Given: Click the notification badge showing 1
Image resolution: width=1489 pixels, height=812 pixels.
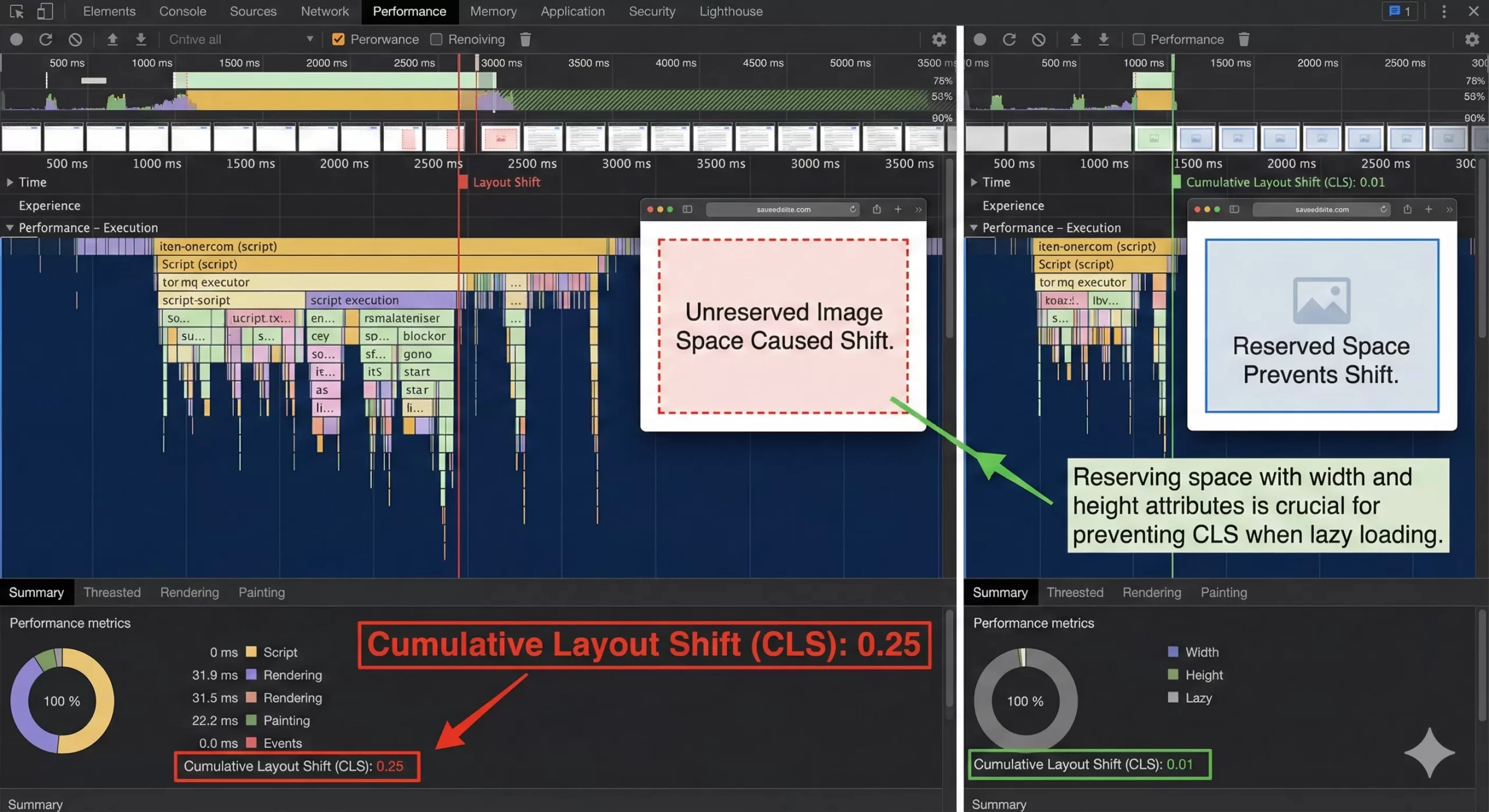Looking at the screenshot, I should [x=1401, y=11].
